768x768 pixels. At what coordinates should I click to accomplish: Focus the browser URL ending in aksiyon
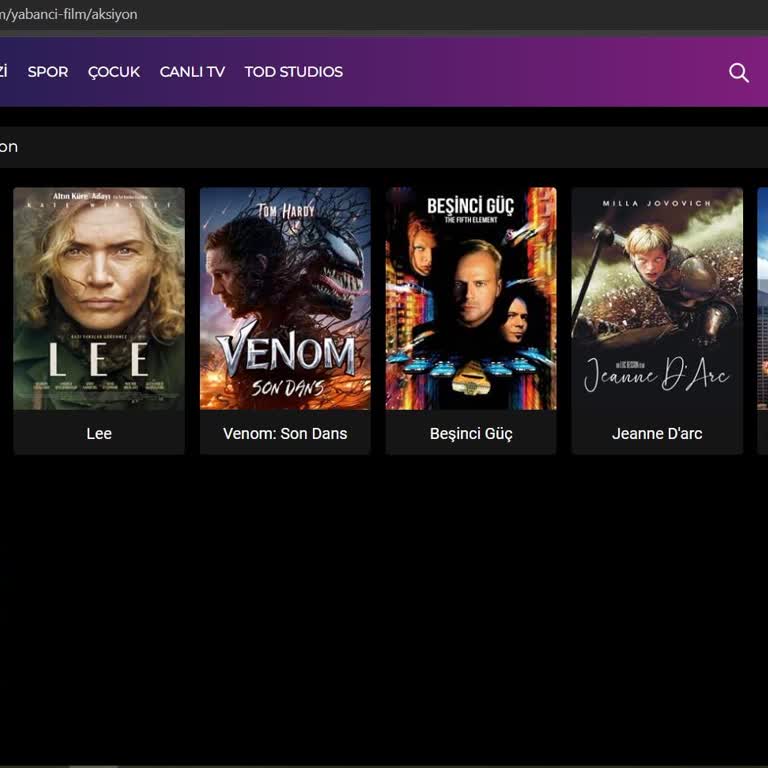69,14
